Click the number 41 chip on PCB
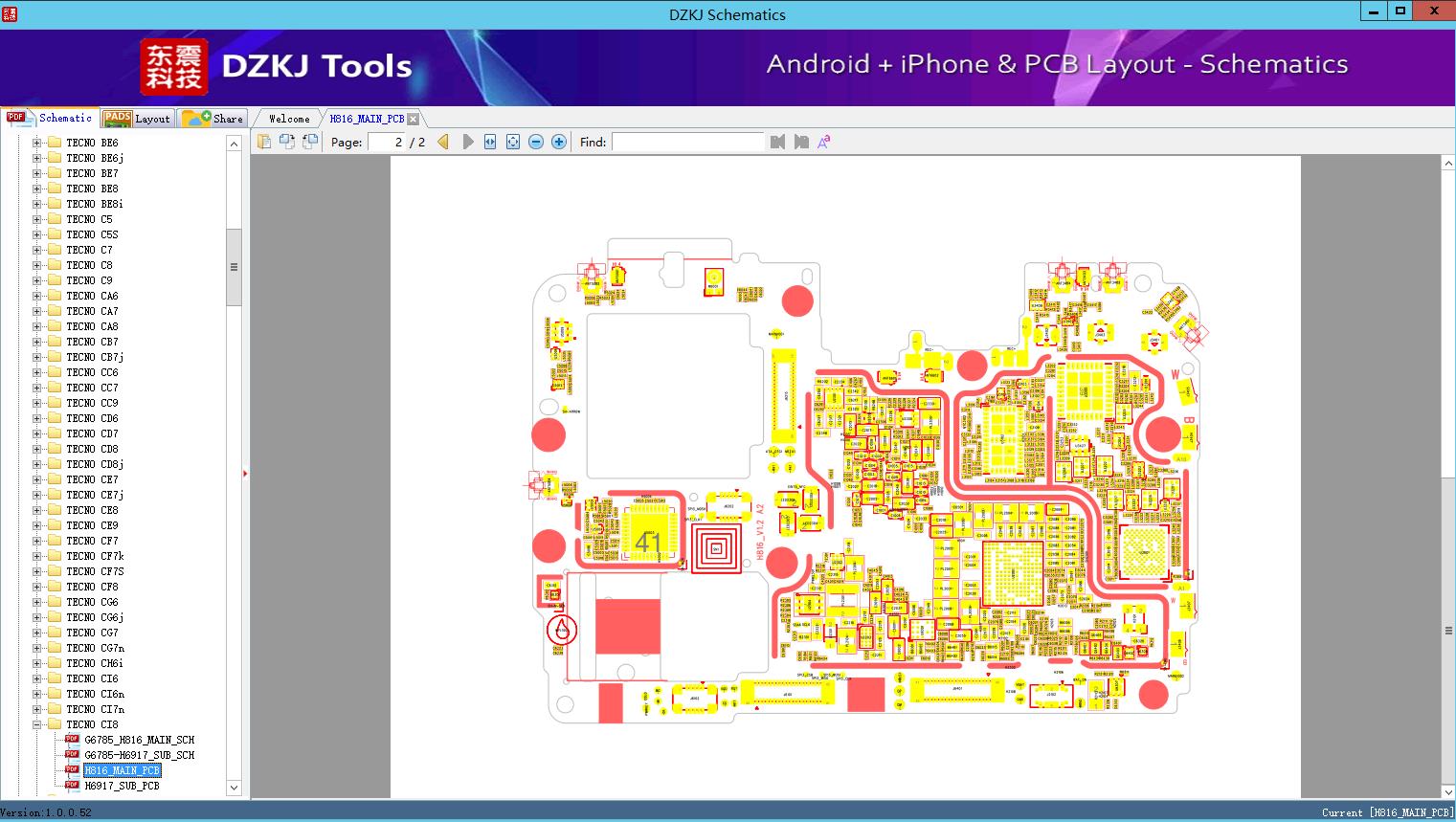This screenshot has width=1456, height=822. pos(648,543)
